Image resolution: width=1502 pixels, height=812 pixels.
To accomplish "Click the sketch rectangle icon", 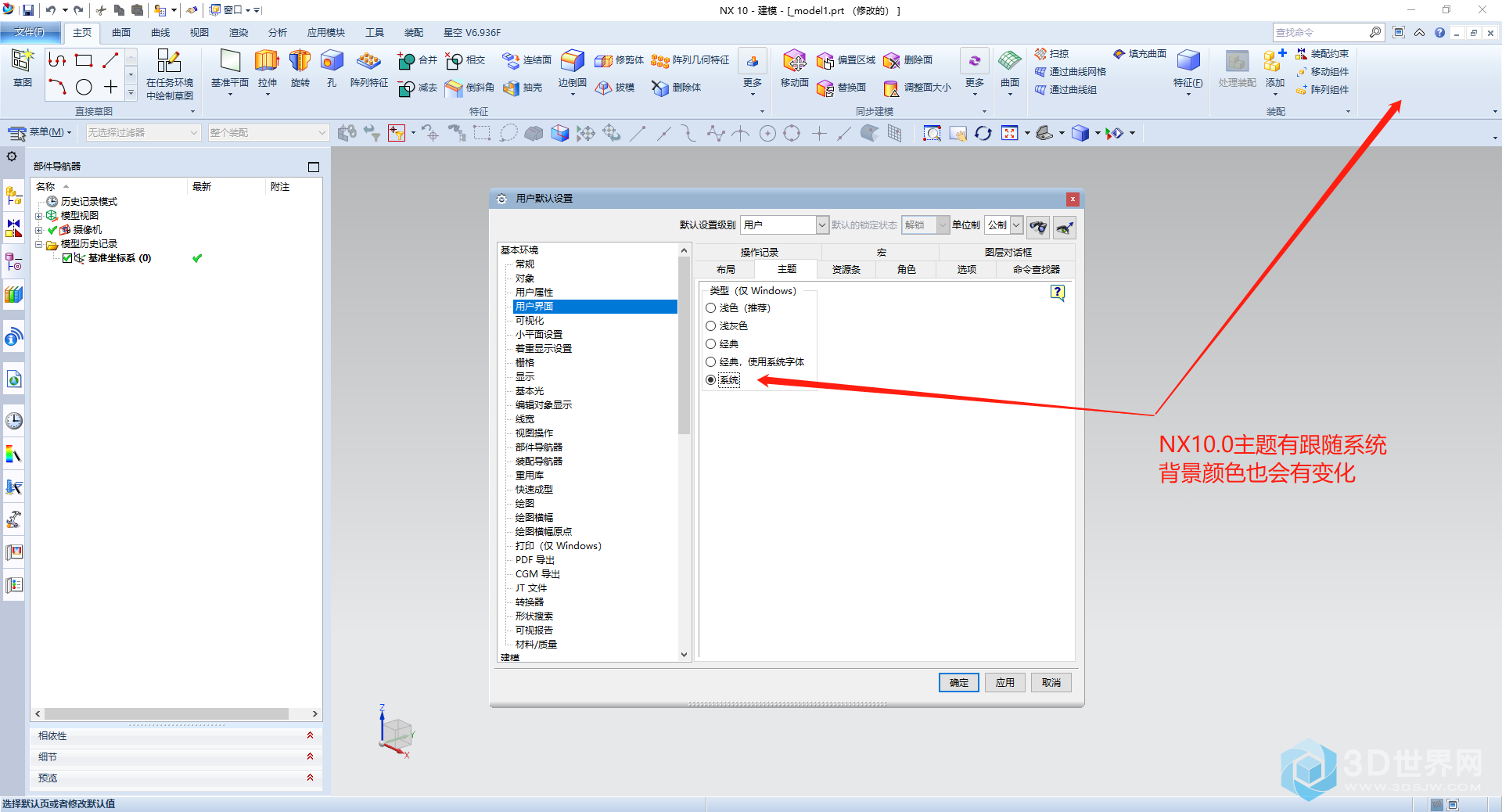I will click(84, 60).
